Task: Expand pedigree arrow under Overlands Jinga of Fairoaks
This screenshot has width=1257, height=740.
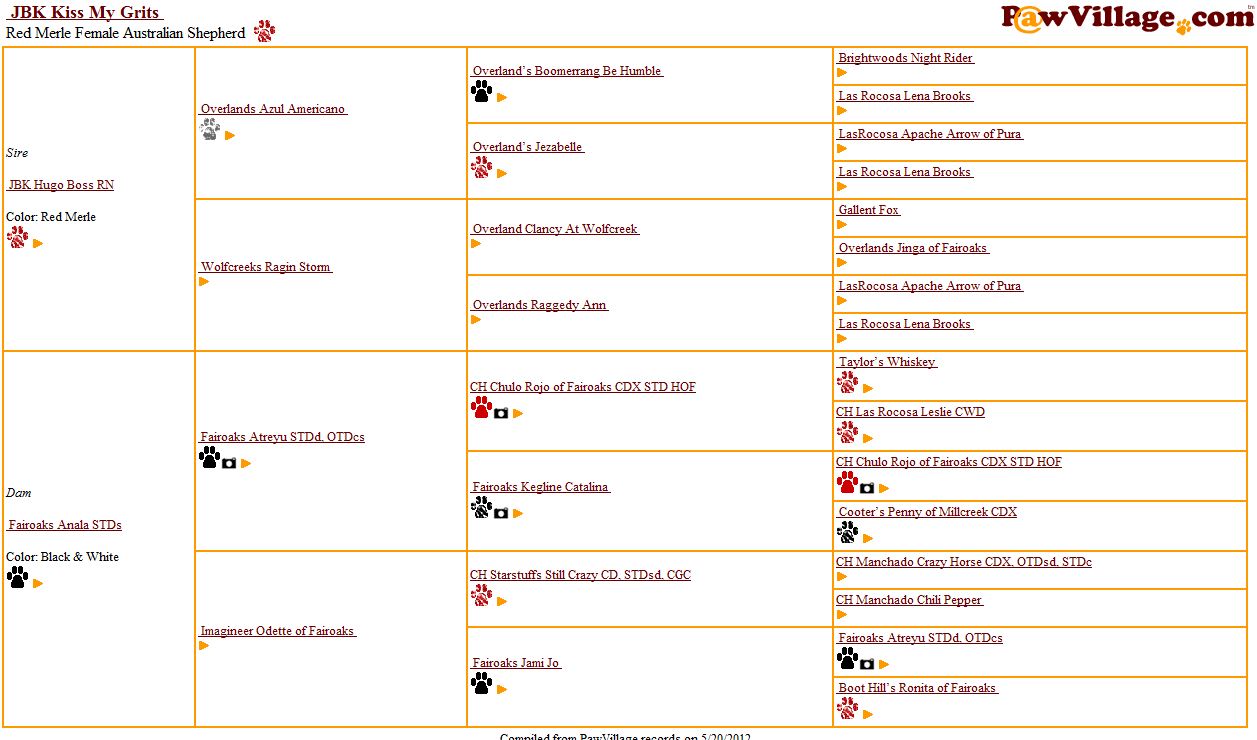Action: pyautogui.click(x=842, y=262)
